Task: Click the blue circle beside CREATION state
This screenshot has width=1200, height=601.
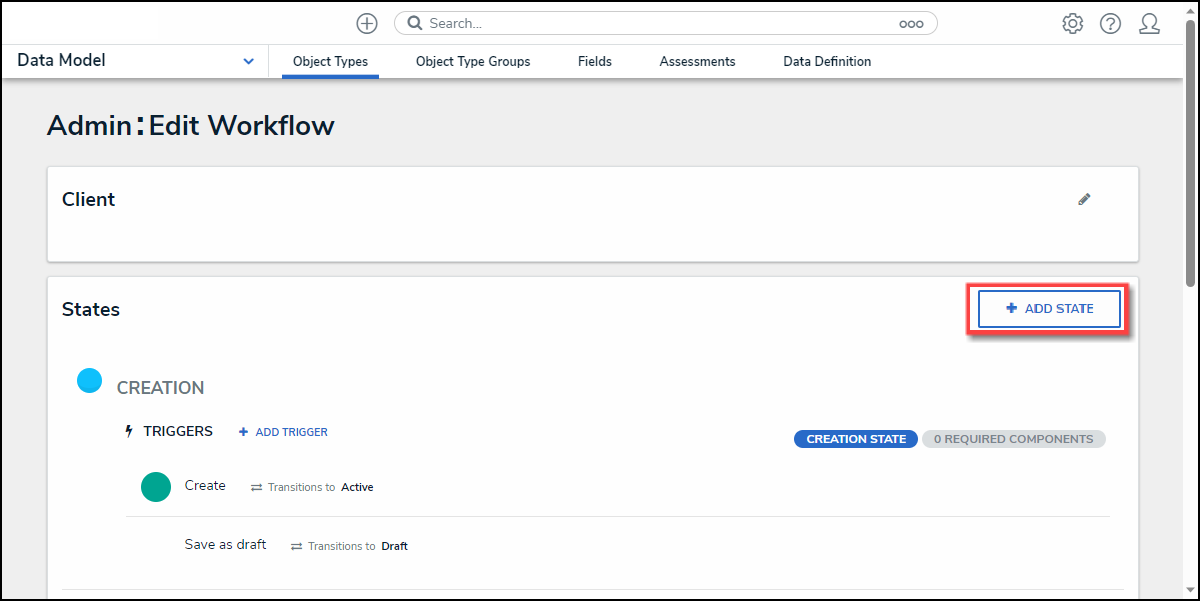Action: pos(90,380)
